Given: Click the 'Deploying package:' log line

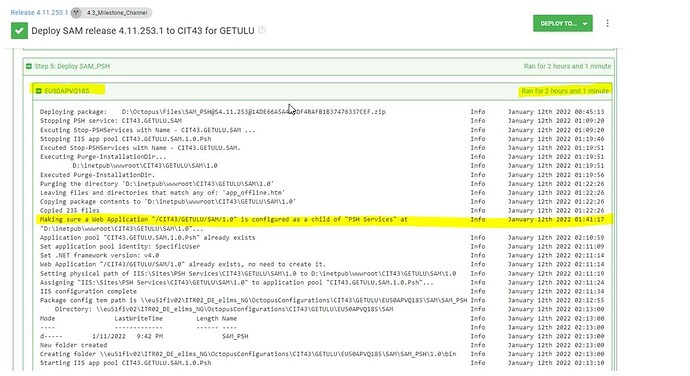Looking at the screenshot, I should (213, 112).
